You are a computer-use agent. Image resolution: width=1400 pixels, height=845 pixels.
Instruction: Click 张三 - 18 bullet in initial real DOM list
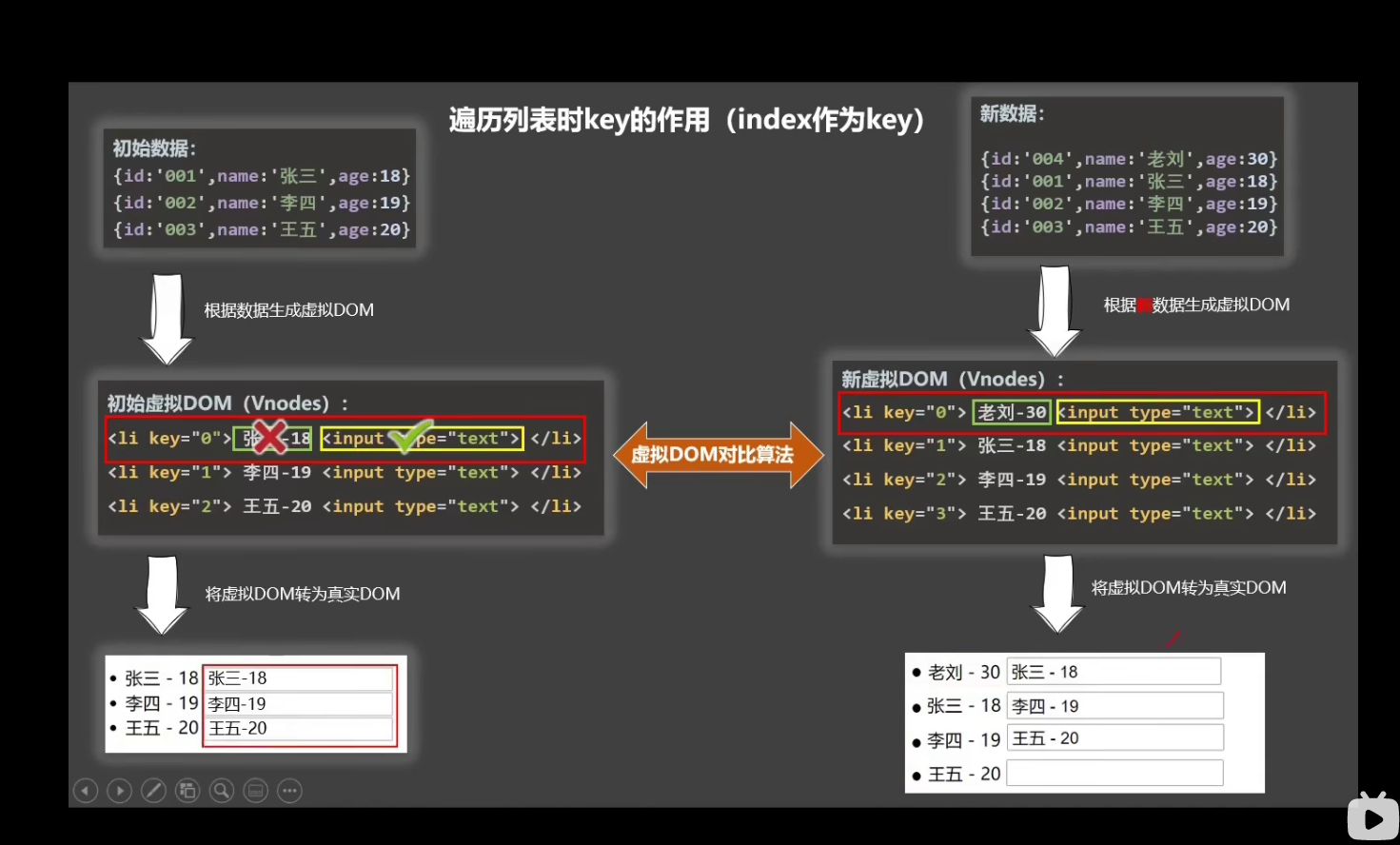pos(154,678)
